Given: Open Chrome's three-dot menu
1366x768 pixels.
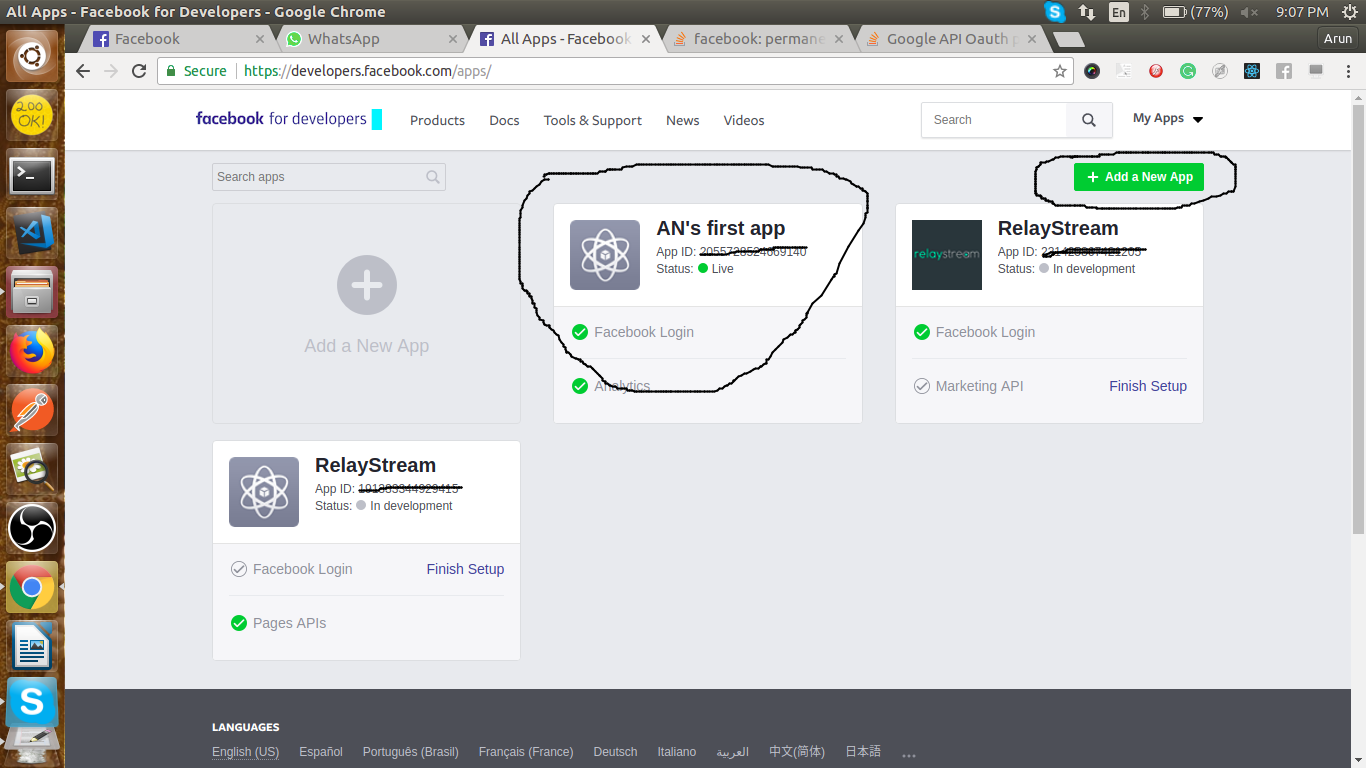Looking at the screenshot, I should [1346, 71].
